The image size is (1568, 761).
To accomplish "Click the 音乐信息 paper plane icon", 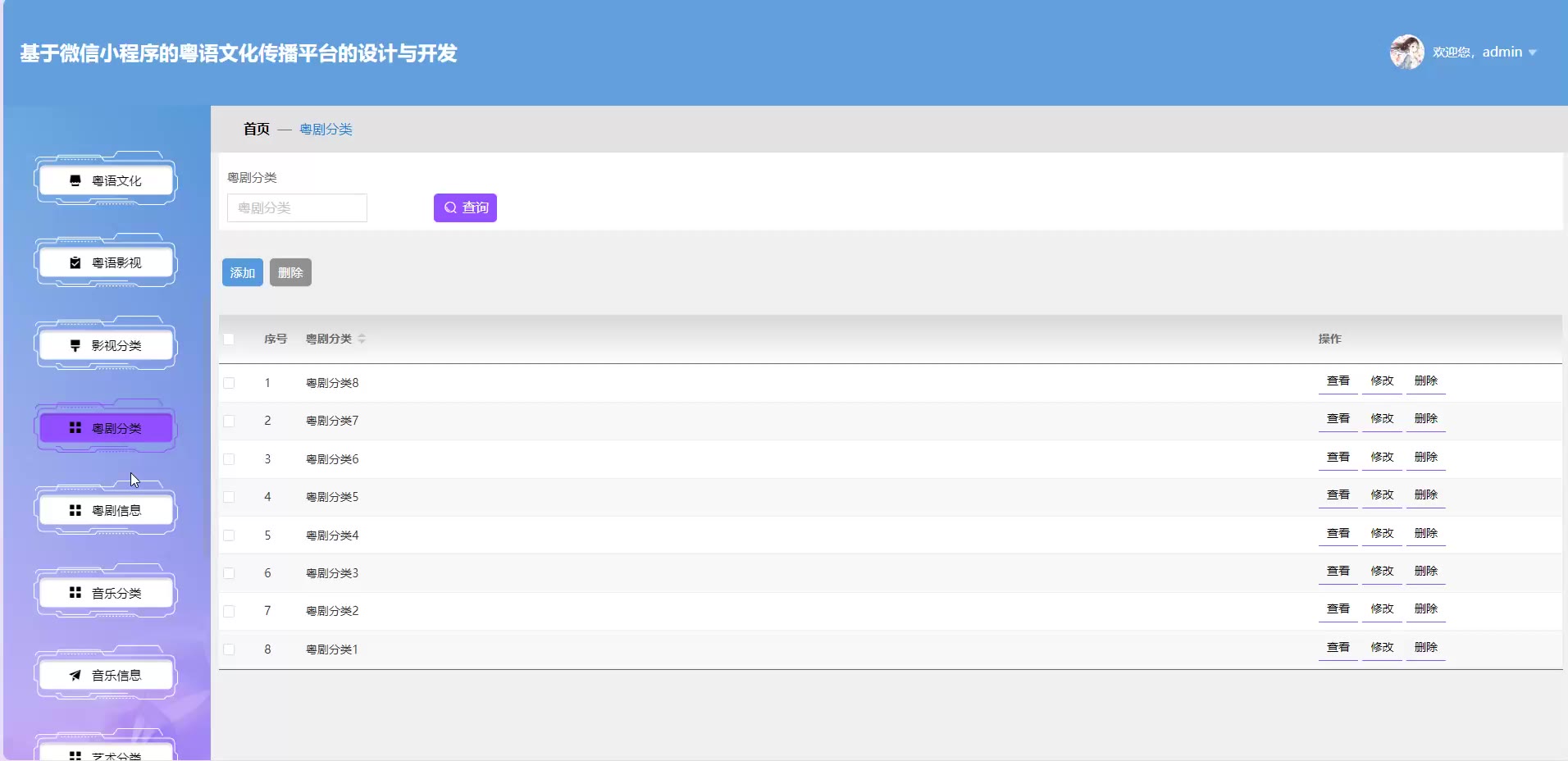I will click(75, 675).
